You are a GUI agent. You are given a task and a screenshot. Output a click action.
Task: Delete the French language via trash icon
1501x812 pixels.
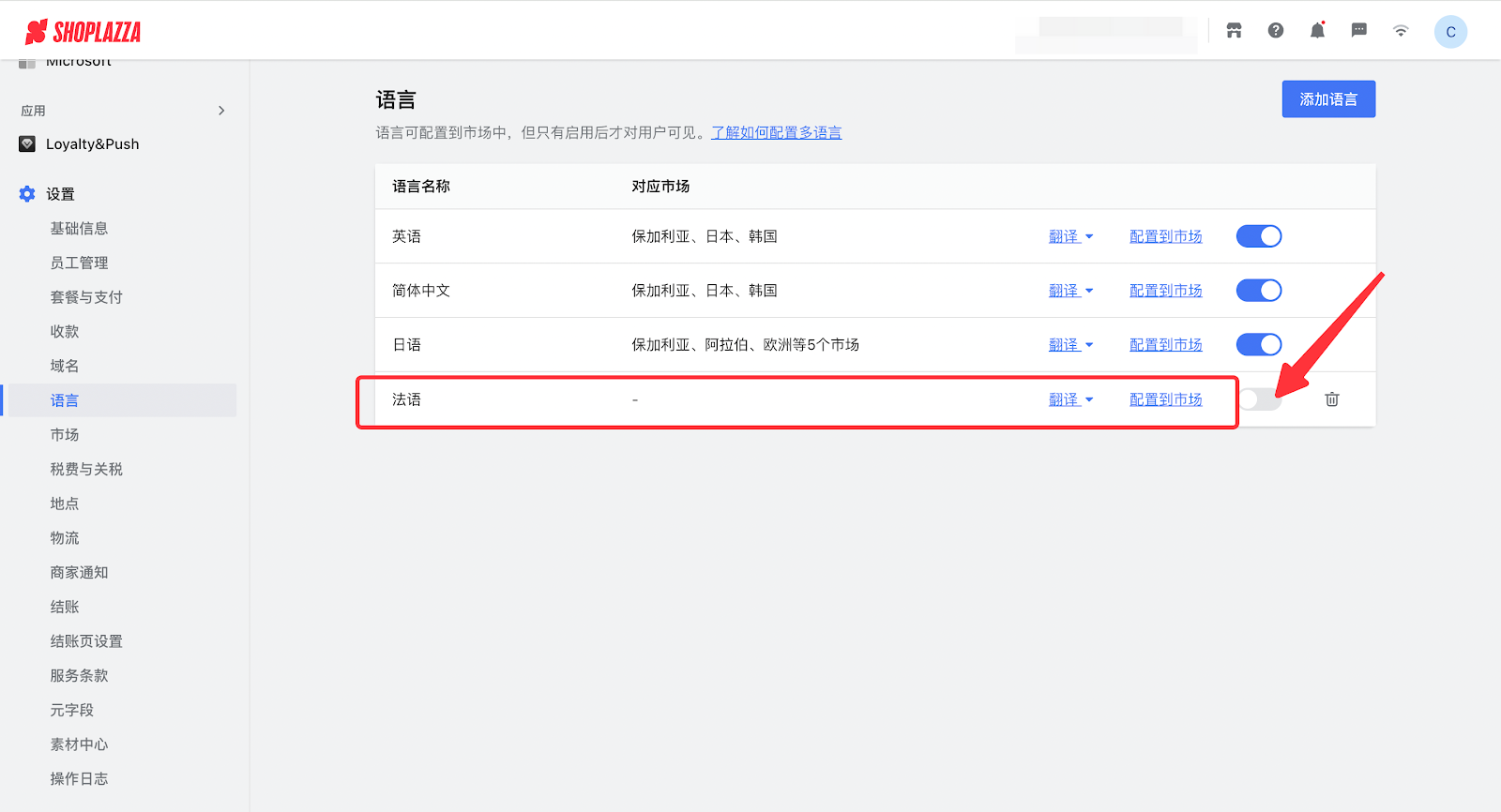1331,399
